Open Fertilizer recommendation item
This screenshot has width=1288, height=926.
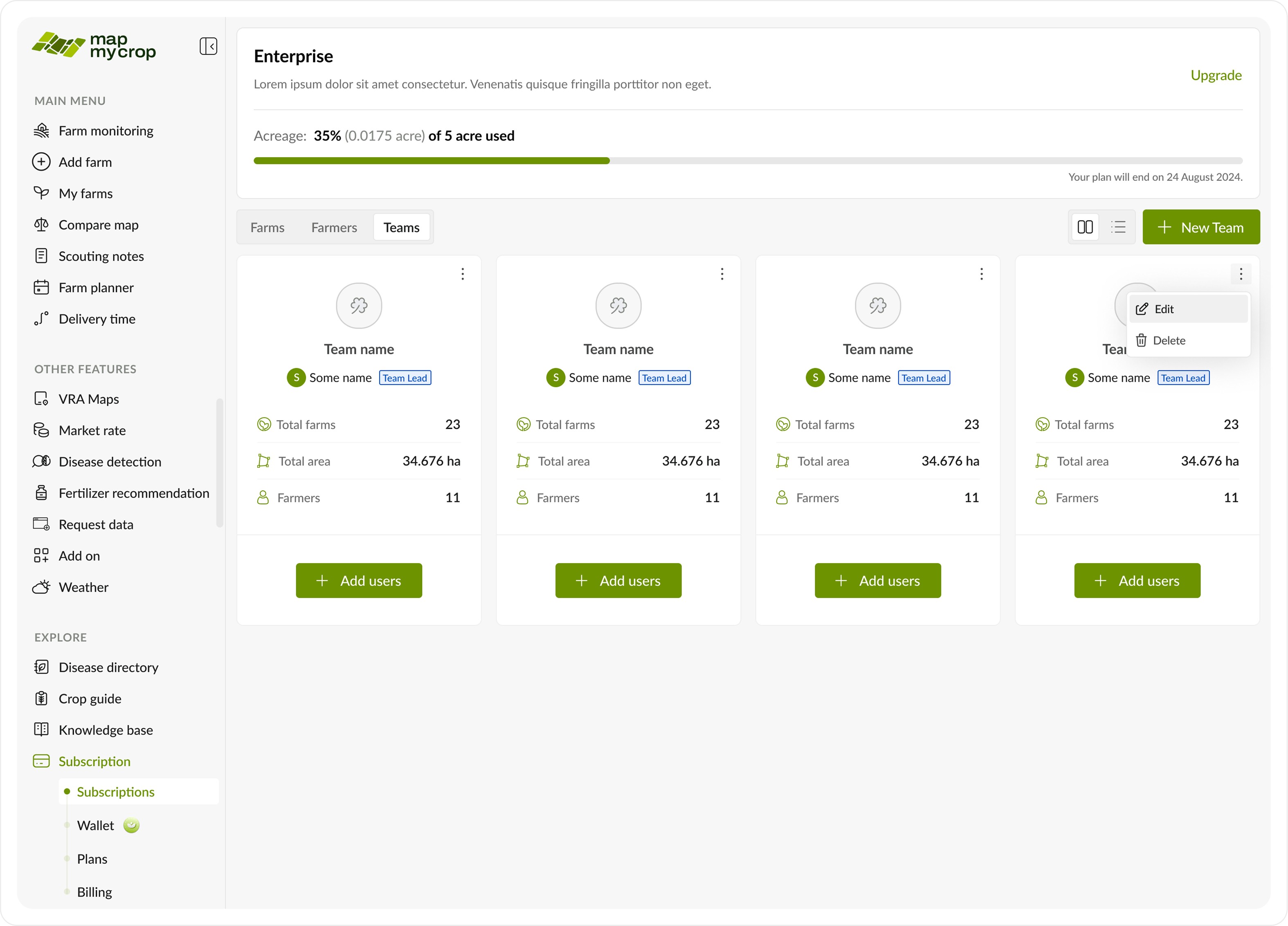[x=133, y=493]
